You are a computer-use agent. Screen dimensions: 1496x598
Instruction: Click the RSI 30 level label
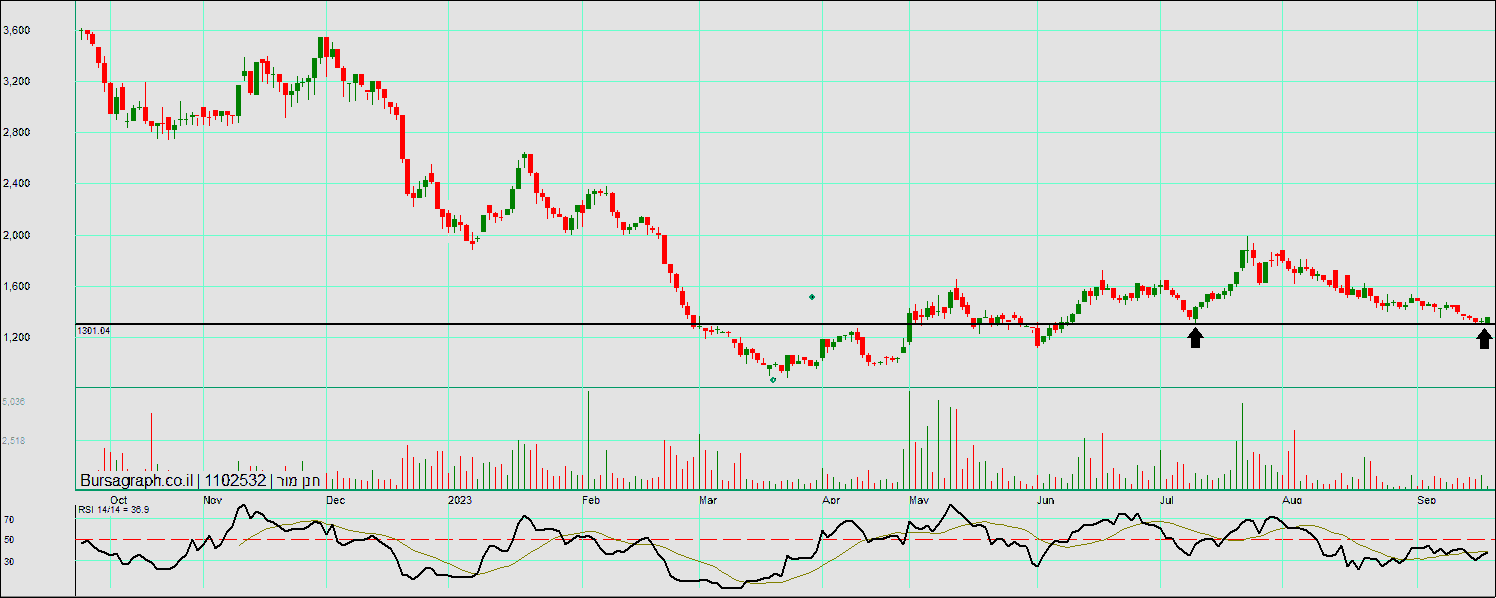(8, 561)
